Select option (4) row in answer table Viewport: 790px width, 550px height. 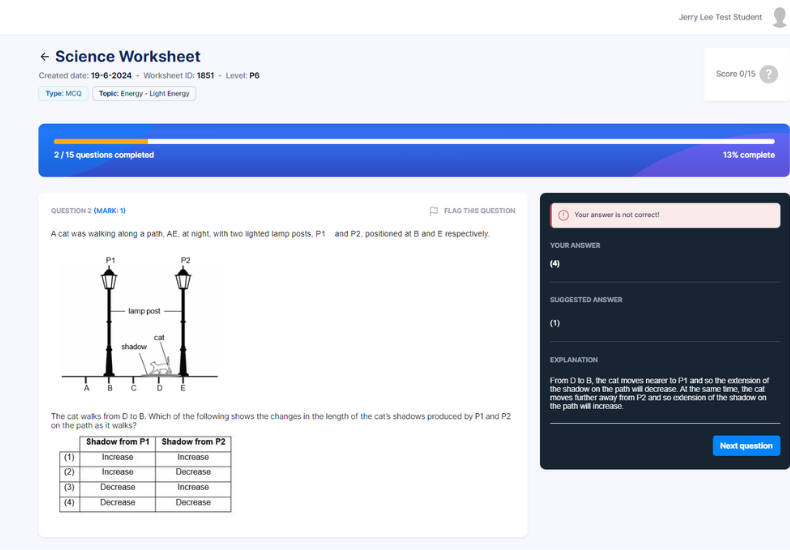(145, 503)
